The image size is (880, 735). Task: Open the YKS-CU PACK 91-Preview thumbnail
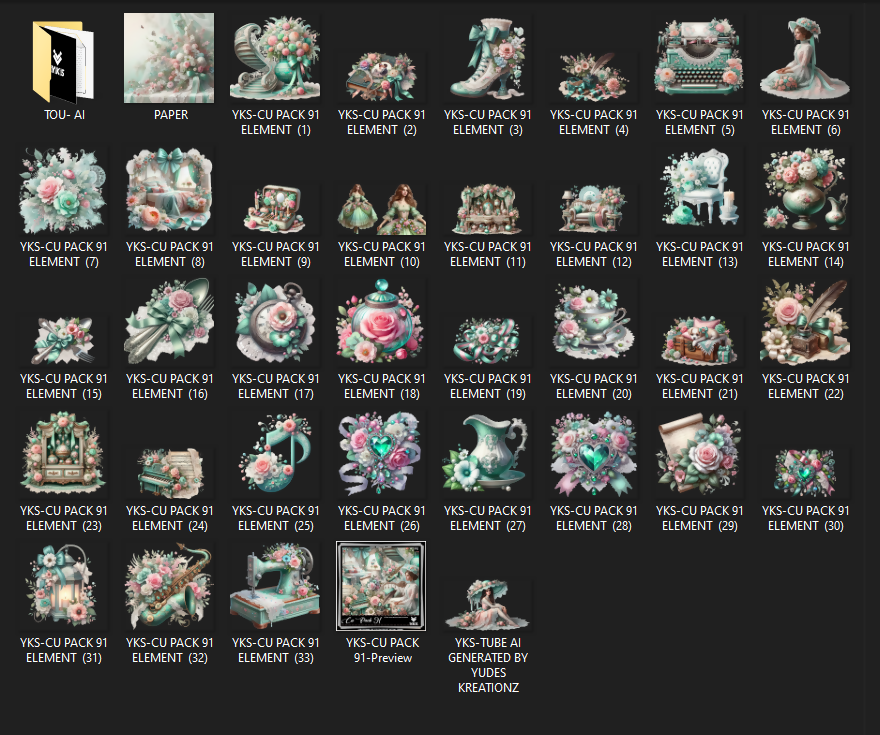[381, 586]
